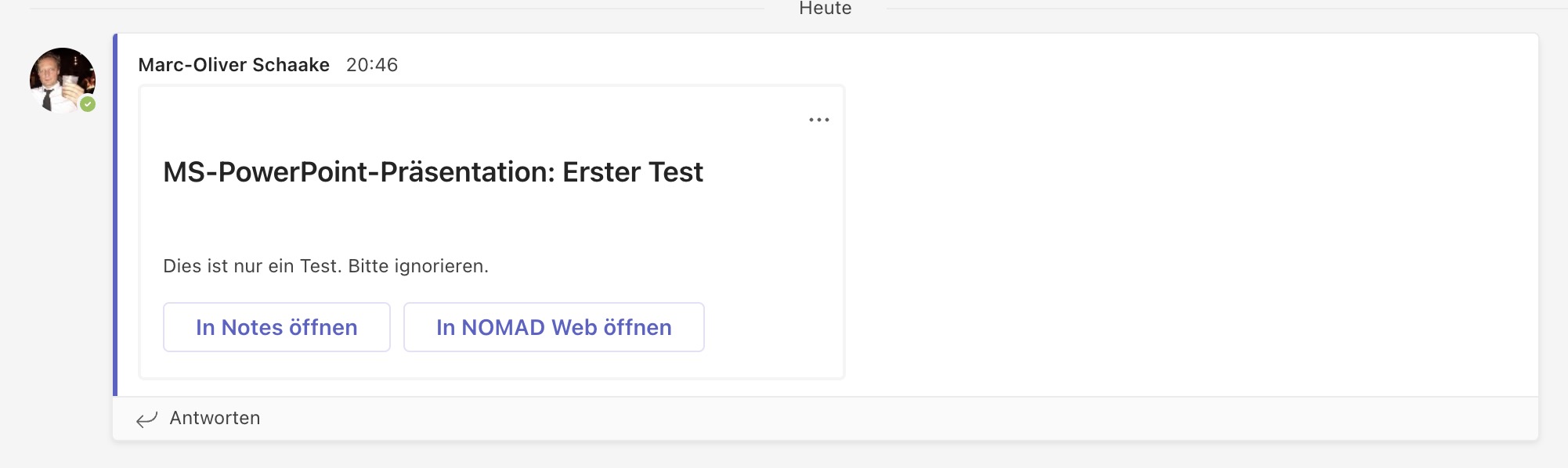Click the purple accent bar beside the message
This screenshot has height=468, width=1568.
tap(115, 214)
